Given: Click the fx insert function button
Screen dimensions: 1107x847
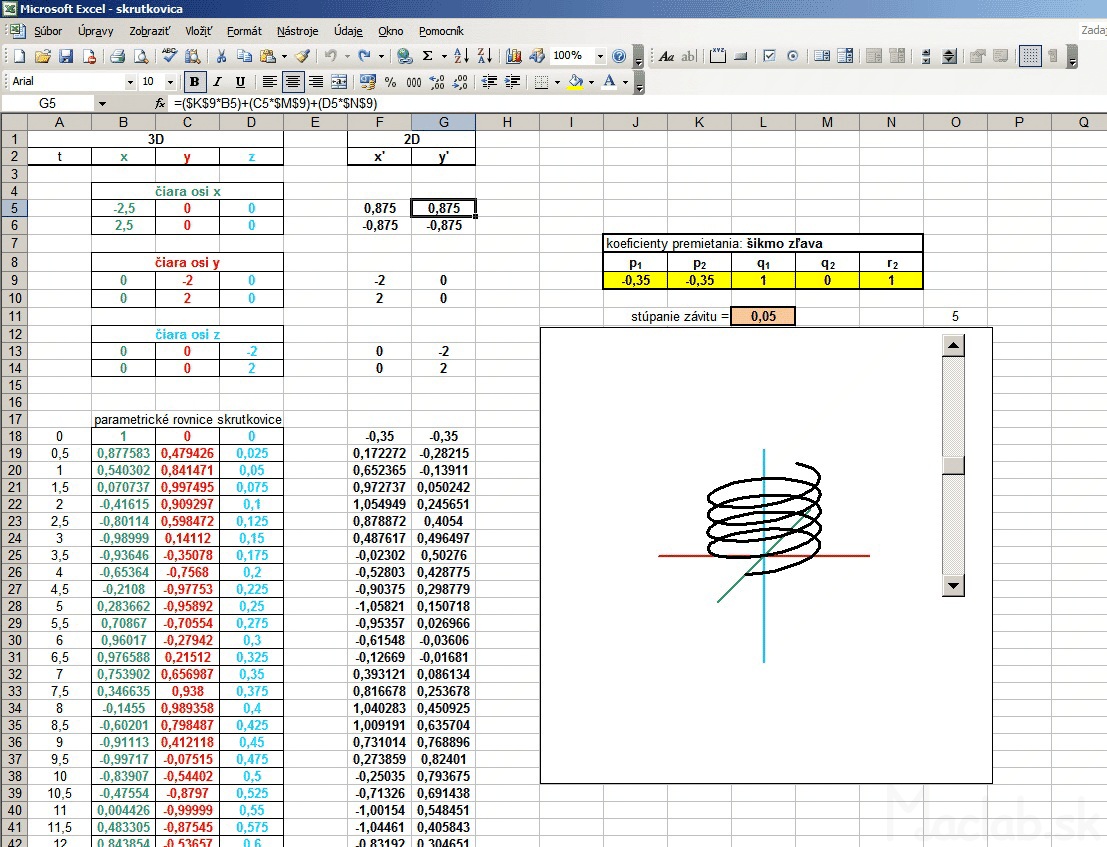Looking at the screenshot, I should click(160, 104).
